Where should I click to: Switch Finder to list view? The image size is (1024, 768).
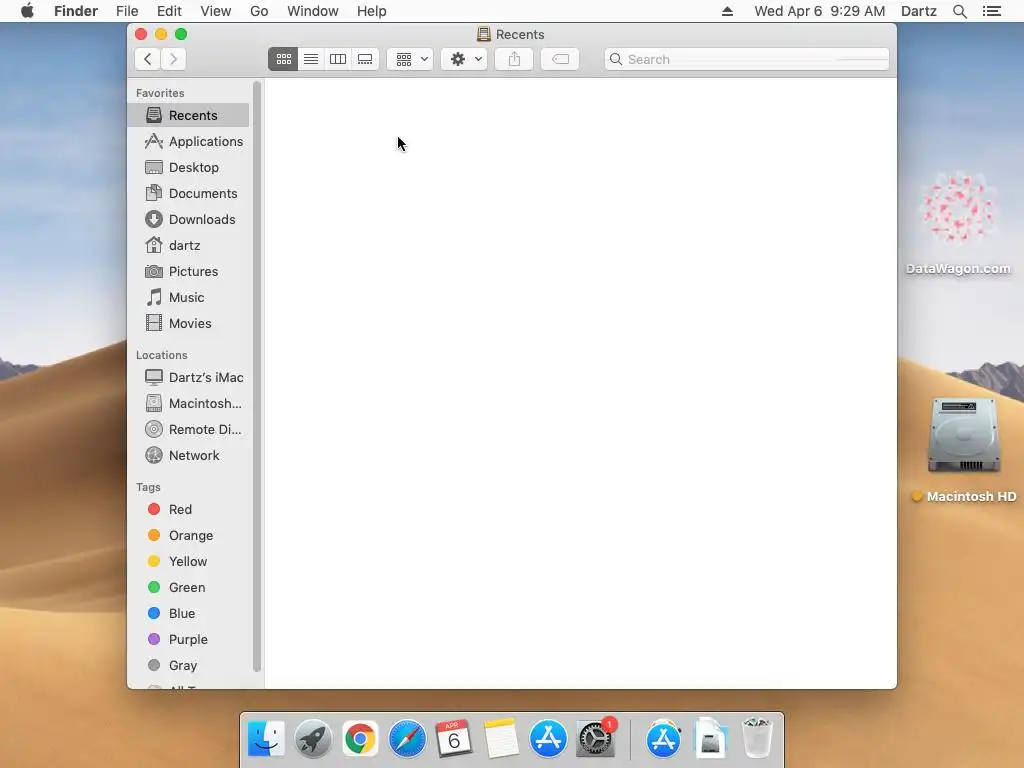(311, 59)
